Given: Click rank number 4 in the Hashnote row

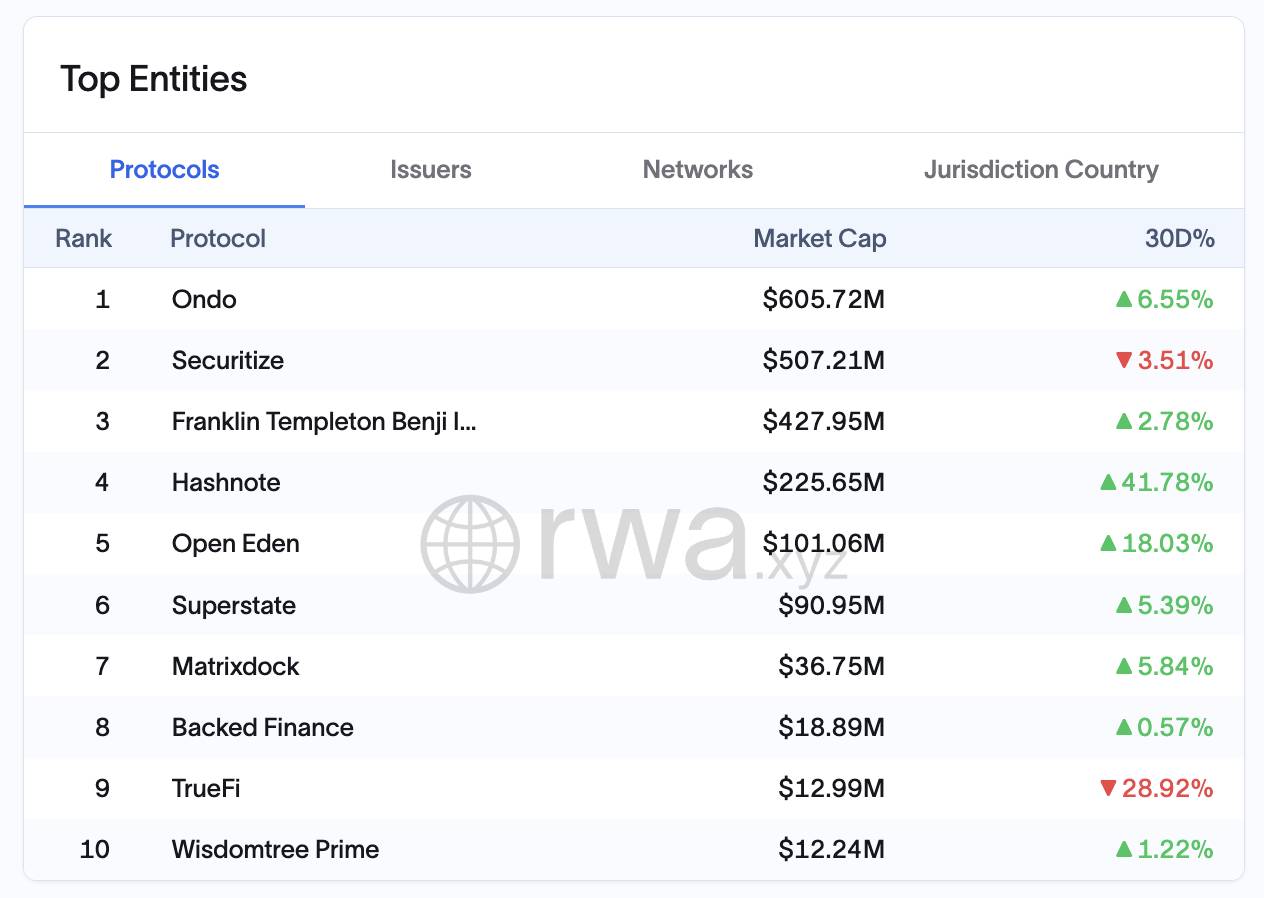Looking at the screenshot, I should point(102,482).
